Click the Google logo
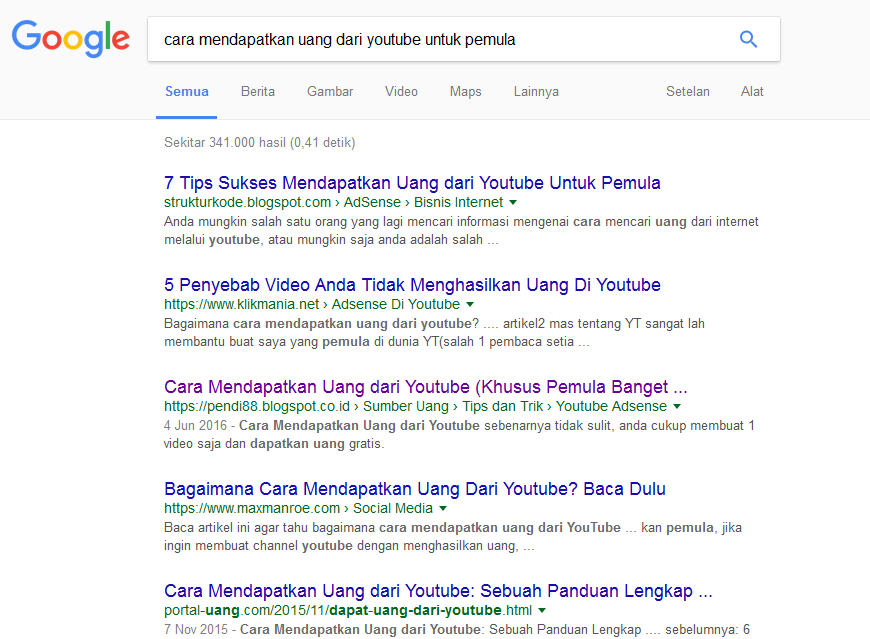Screen dimensions: 870x639 coord(70,38)
